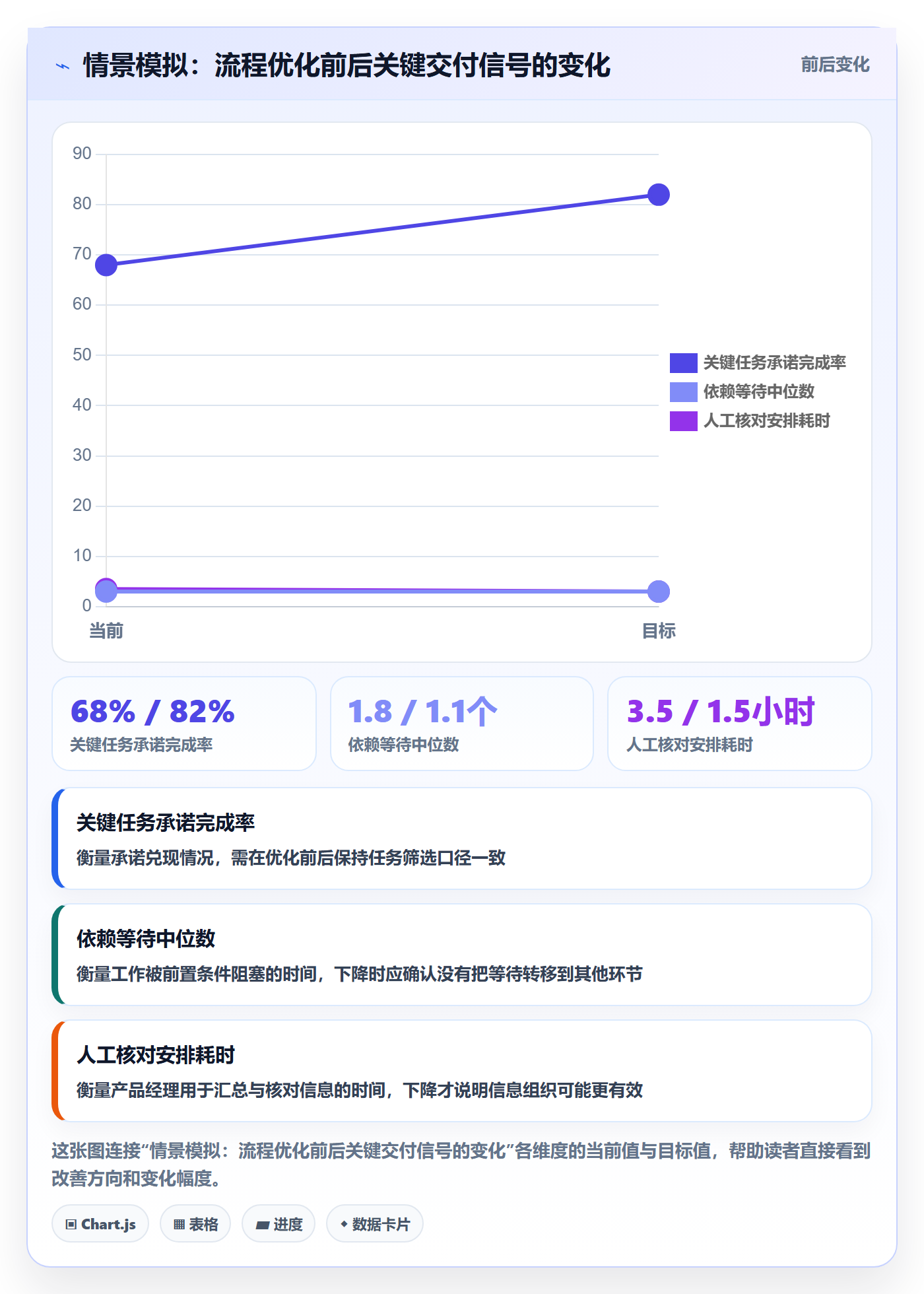Click the description starting 衡量产品经理用于汇总
Screen dimensions: 924x1294
(x=360, y=1091)
